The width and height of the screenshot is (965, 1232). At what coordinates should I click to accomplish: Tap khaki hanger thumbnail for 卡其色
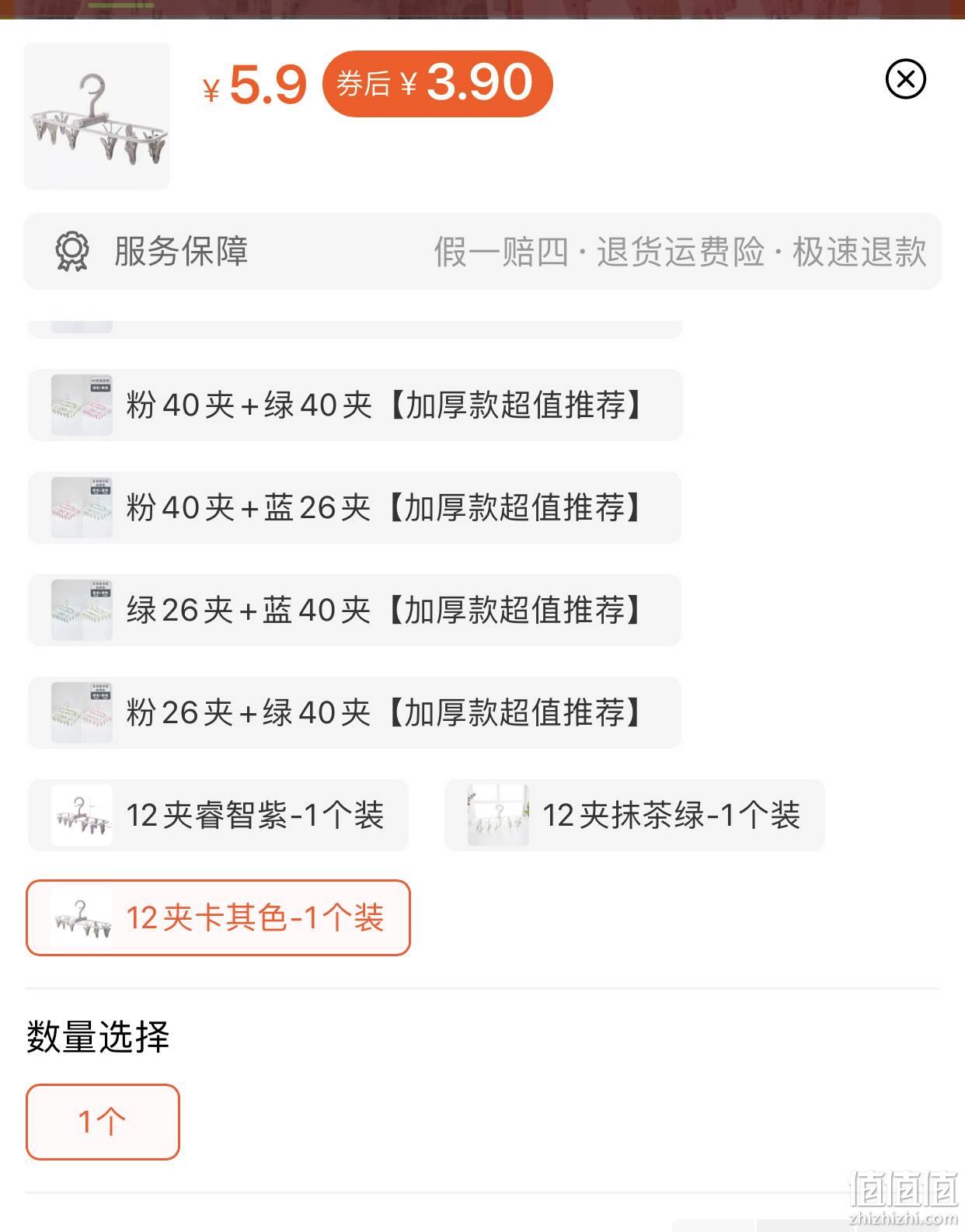pos(82,918)
